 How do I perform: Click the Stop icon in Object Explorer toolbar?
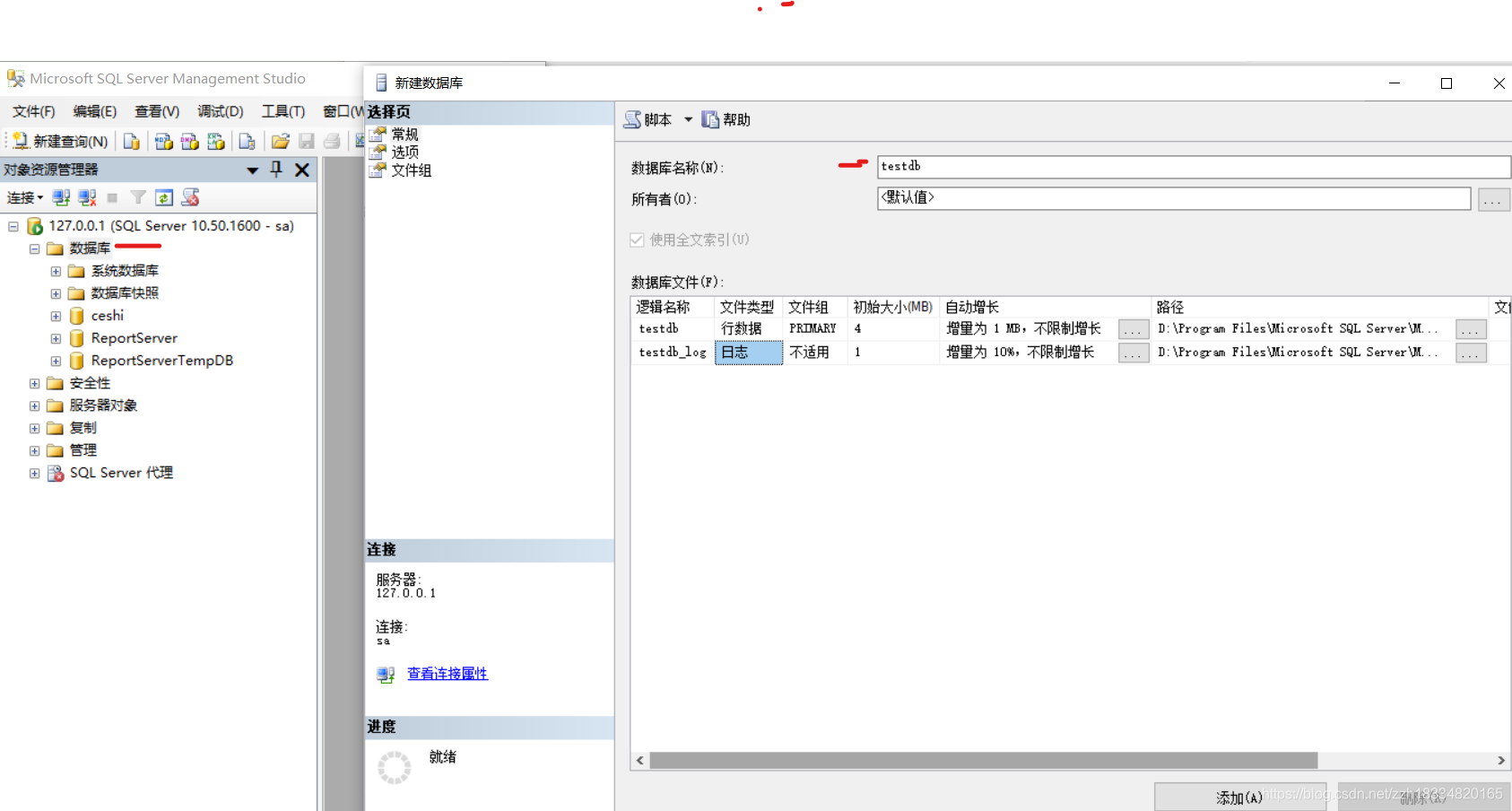click(112, 197)
